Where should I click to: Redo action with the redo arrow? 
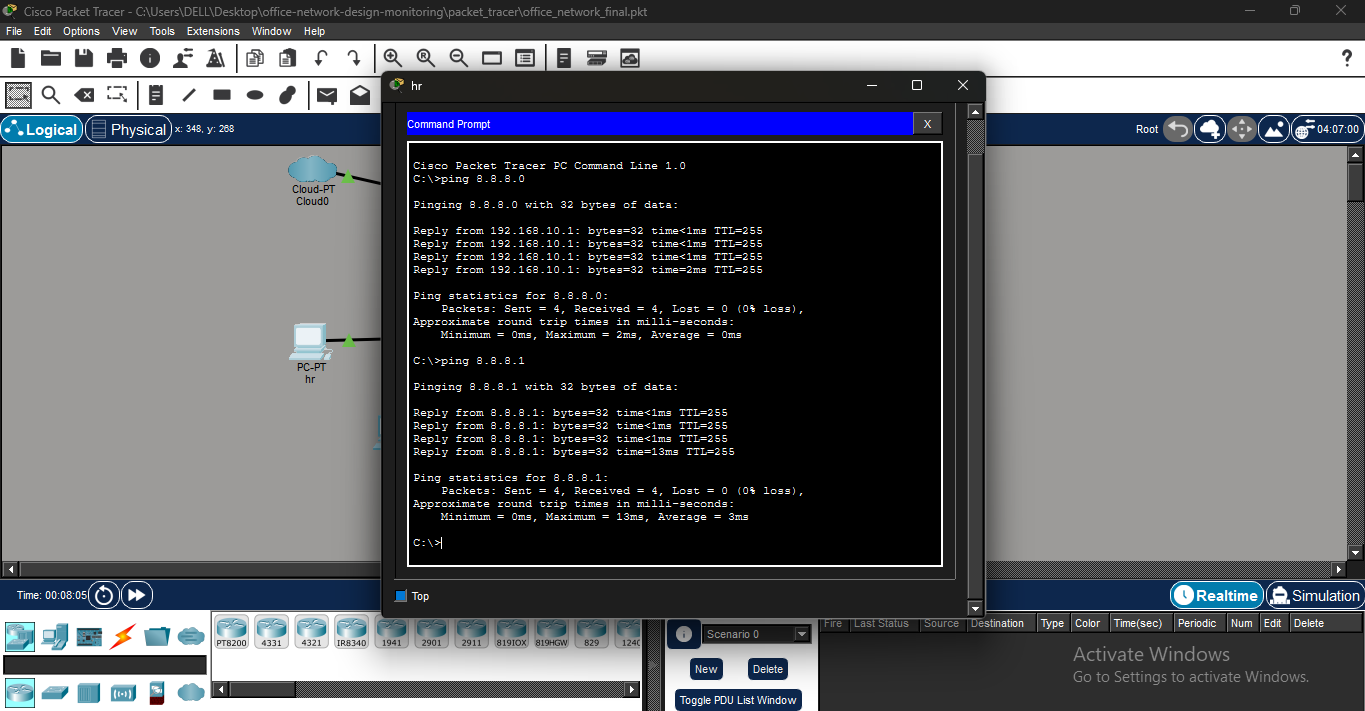coord(354,58)
